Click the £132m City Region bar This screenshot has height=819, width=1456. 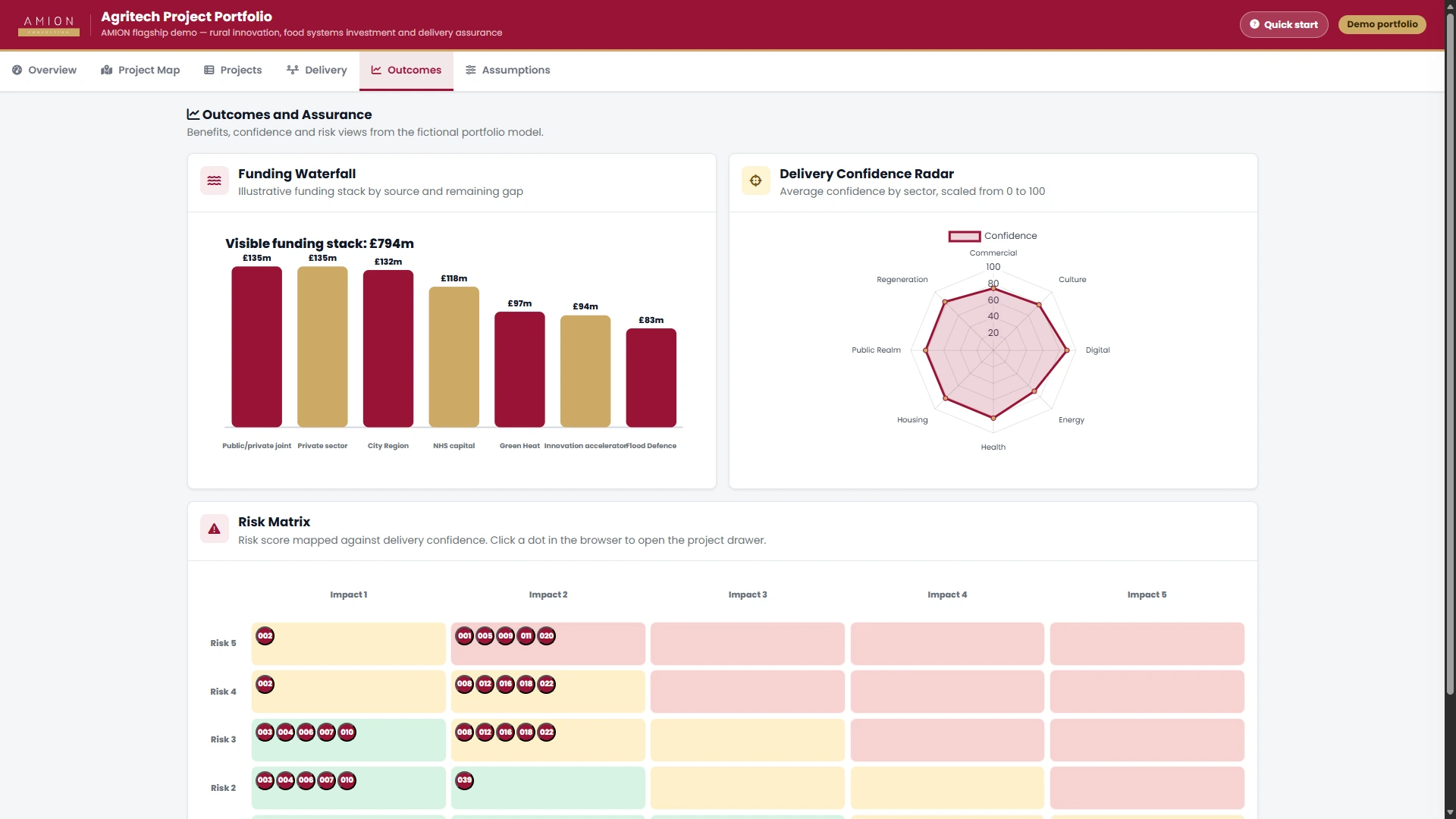(388, 349)
